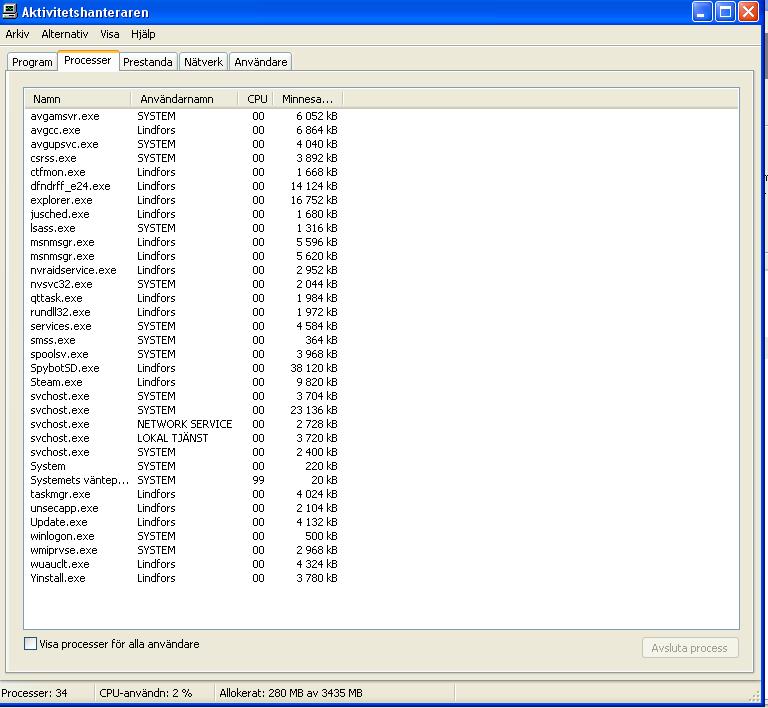The height and width of the screenshot is (708, 768).
Task: Click the Allokerat: 280 MB status entry
Action: click(291, 693)
